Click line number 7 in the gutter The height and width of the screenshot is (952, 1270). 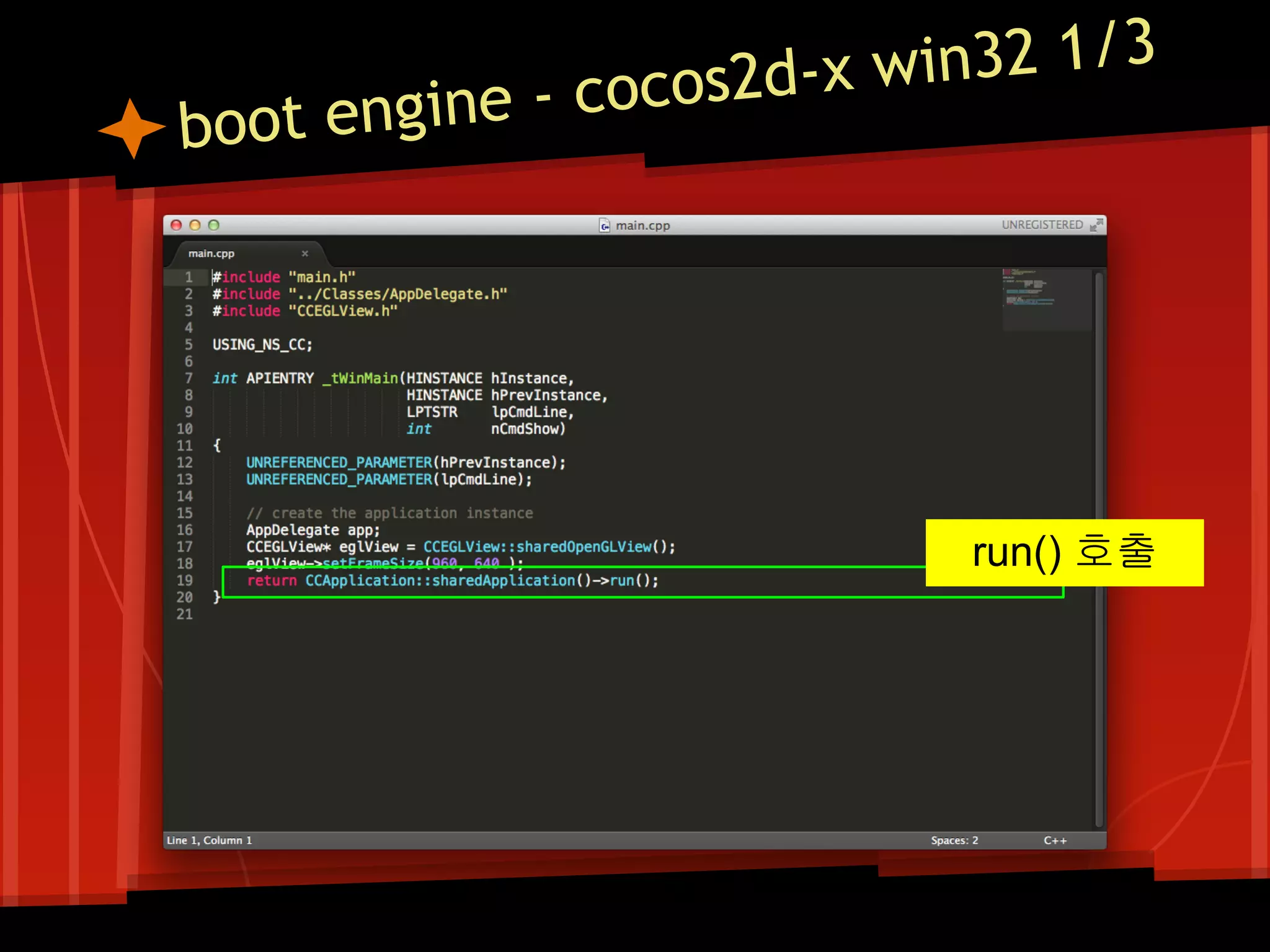pos(189,378)
